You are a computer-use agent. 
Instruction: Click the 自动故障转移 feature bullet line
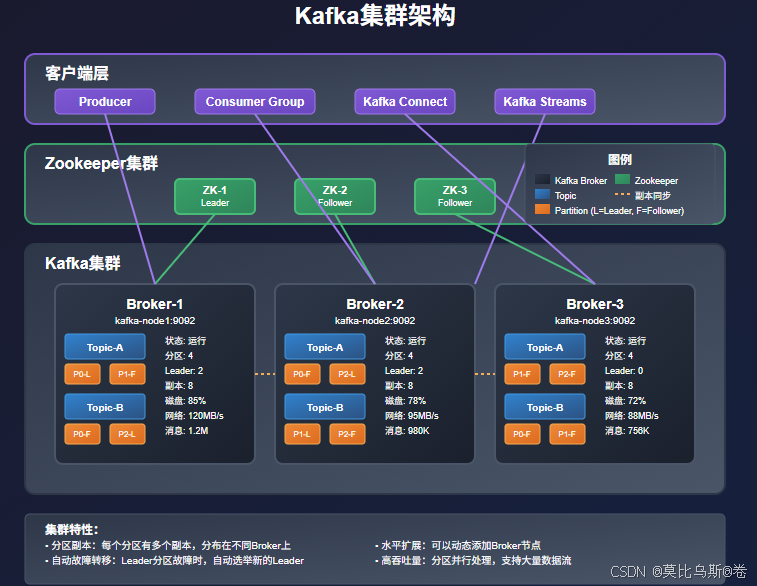point(174,560)
